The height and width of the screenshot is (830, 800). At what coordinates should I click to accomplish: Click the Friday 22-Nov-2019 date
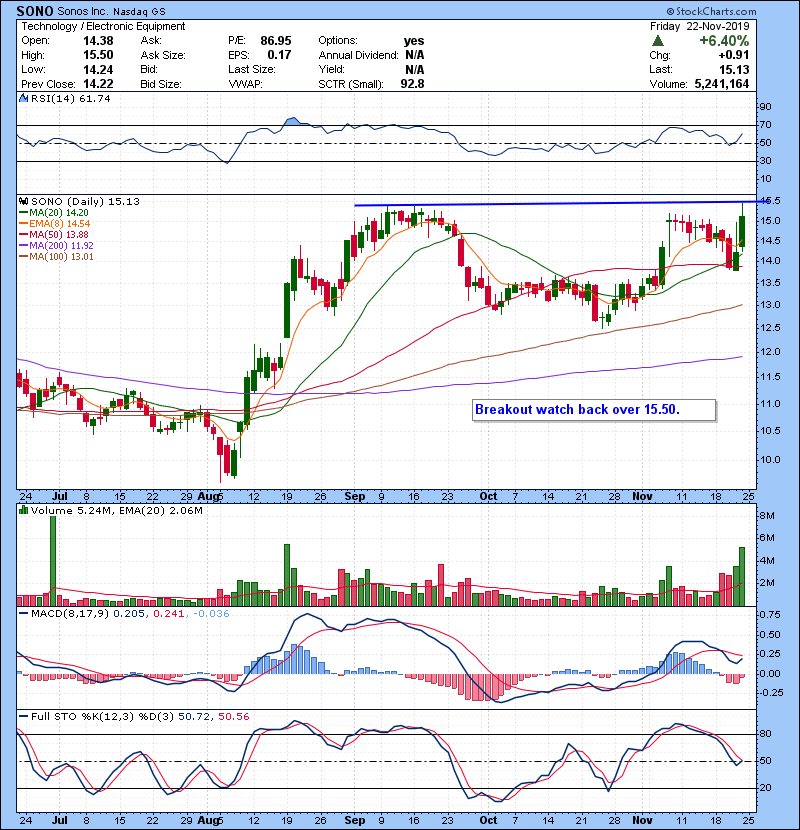tap(700, 26)
